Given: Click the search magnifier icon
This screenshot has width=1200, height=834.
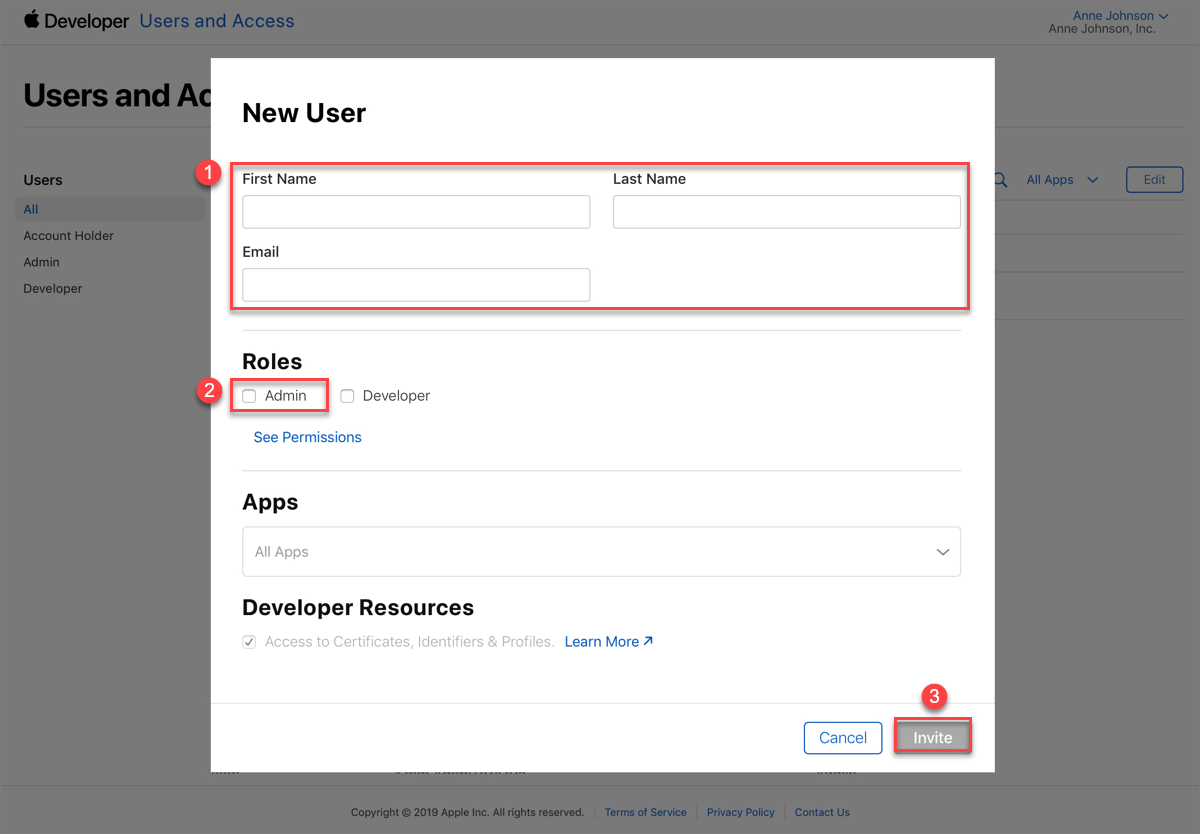Looking at the screenshot, I should point(999,180).
